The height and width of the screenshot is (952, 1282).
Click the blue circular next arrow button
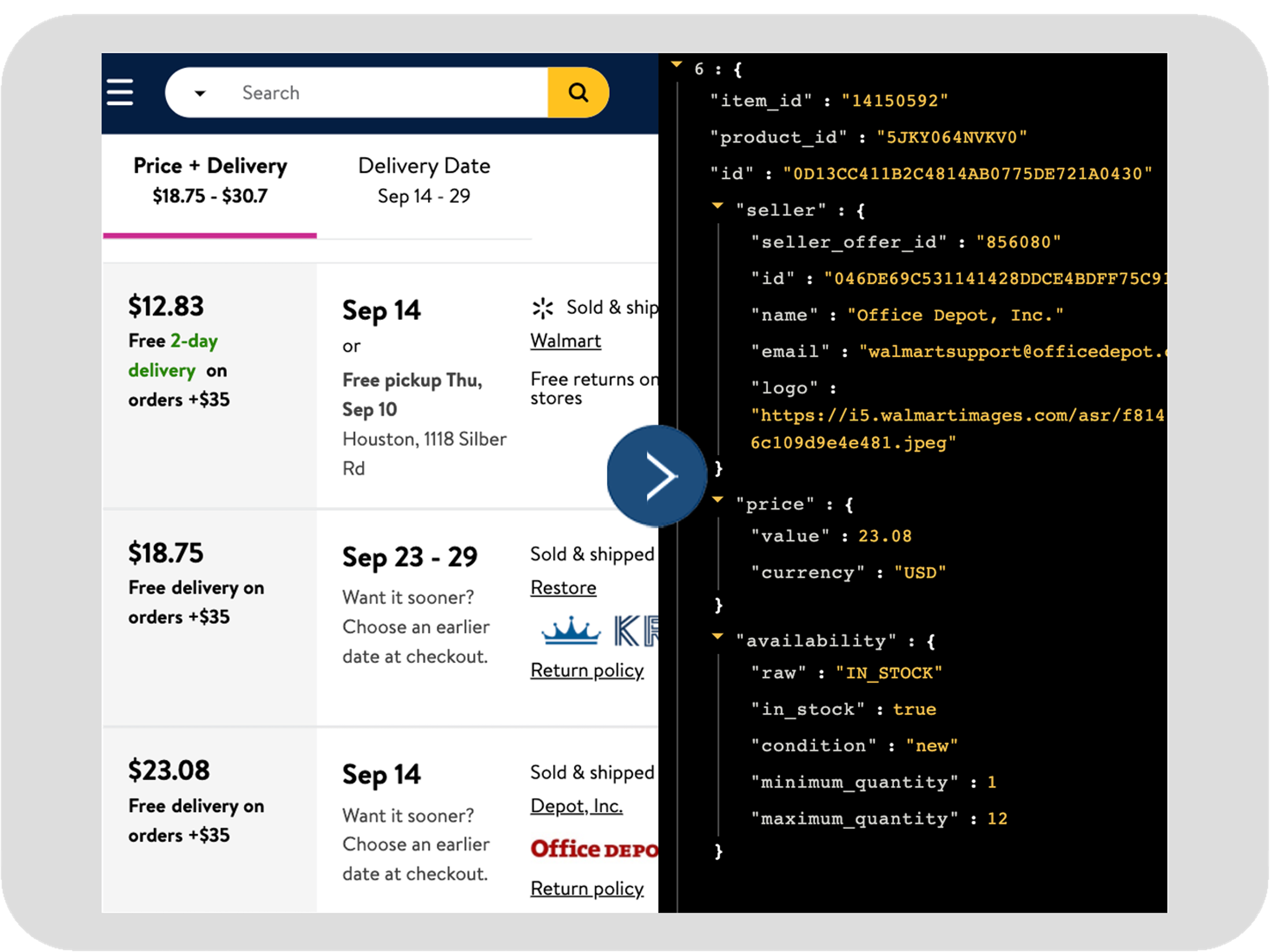657,476
